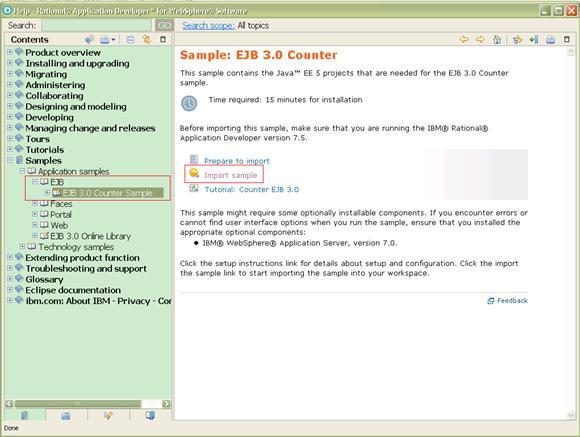Expand the Technology samples node
Image resolution: width=580 pixels, height=437 pixels.
(22, 246)
